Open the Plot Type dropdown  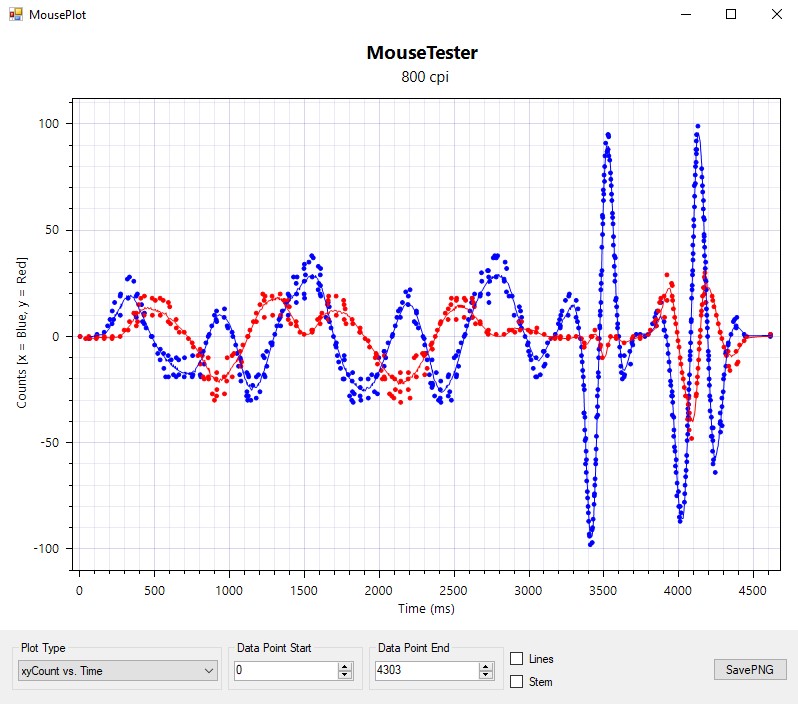(118, 671)
